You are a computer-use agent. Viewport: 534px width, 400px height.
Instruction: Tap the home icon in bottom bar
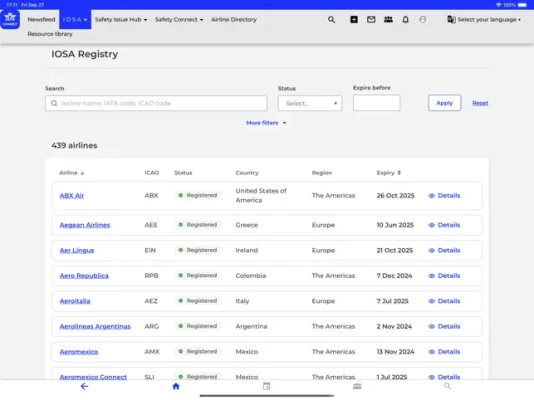[x=176, y=386]
